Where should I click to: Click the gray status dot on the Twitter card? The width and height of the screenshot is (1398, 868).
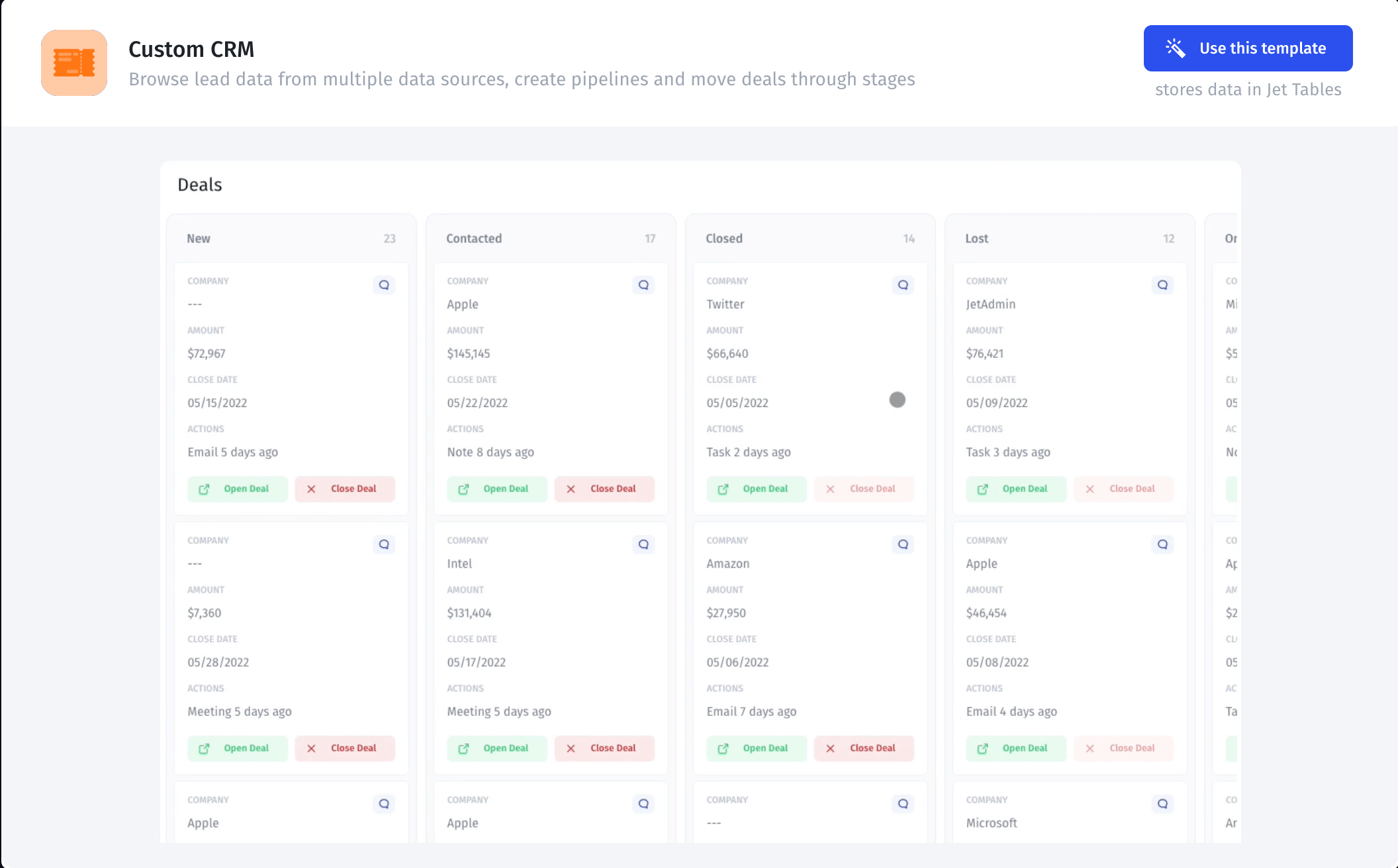pyautogui.click(x=898, y=400)
